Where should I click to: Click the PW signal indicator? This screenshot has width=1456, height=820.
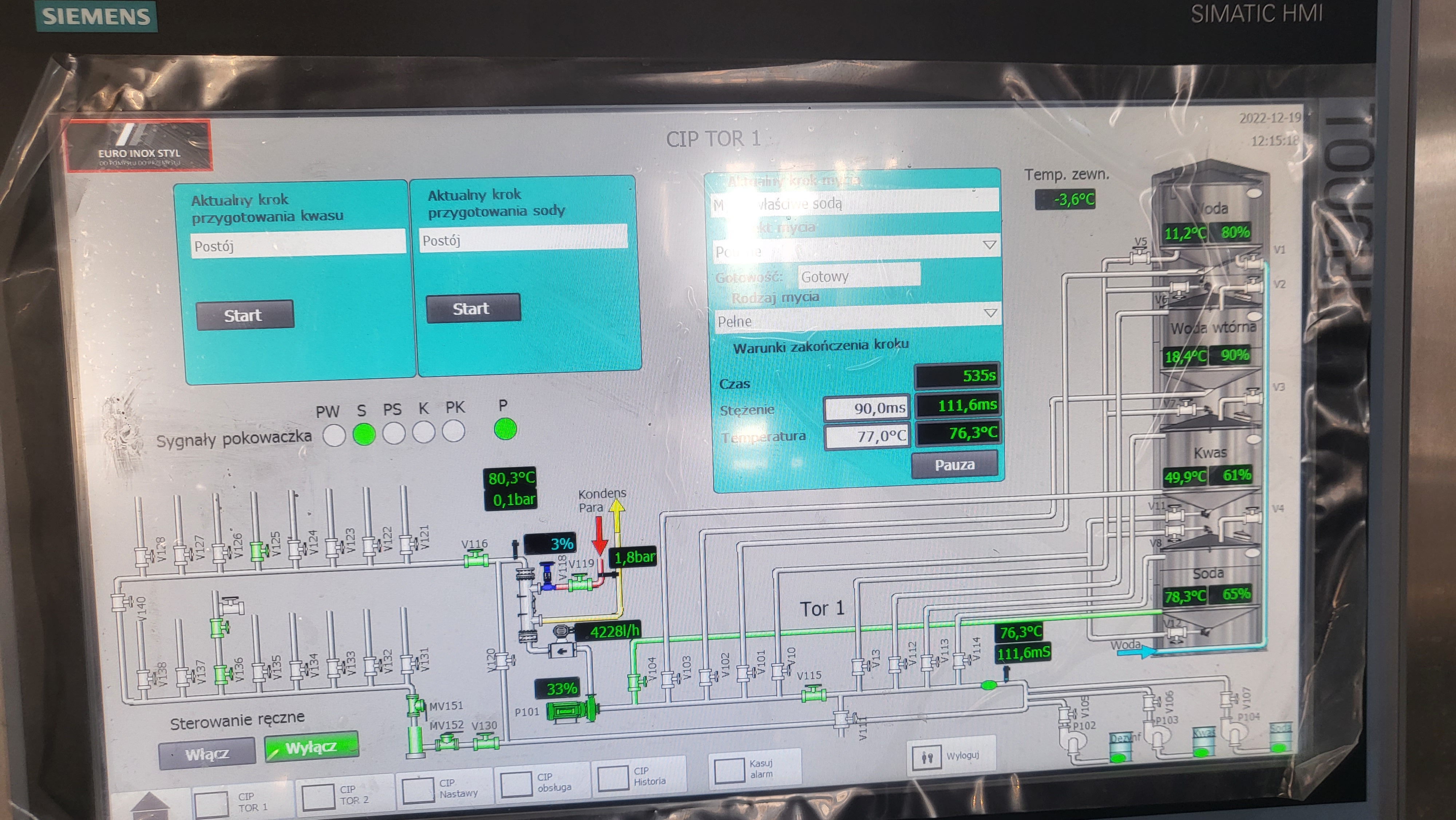[334, 436]
